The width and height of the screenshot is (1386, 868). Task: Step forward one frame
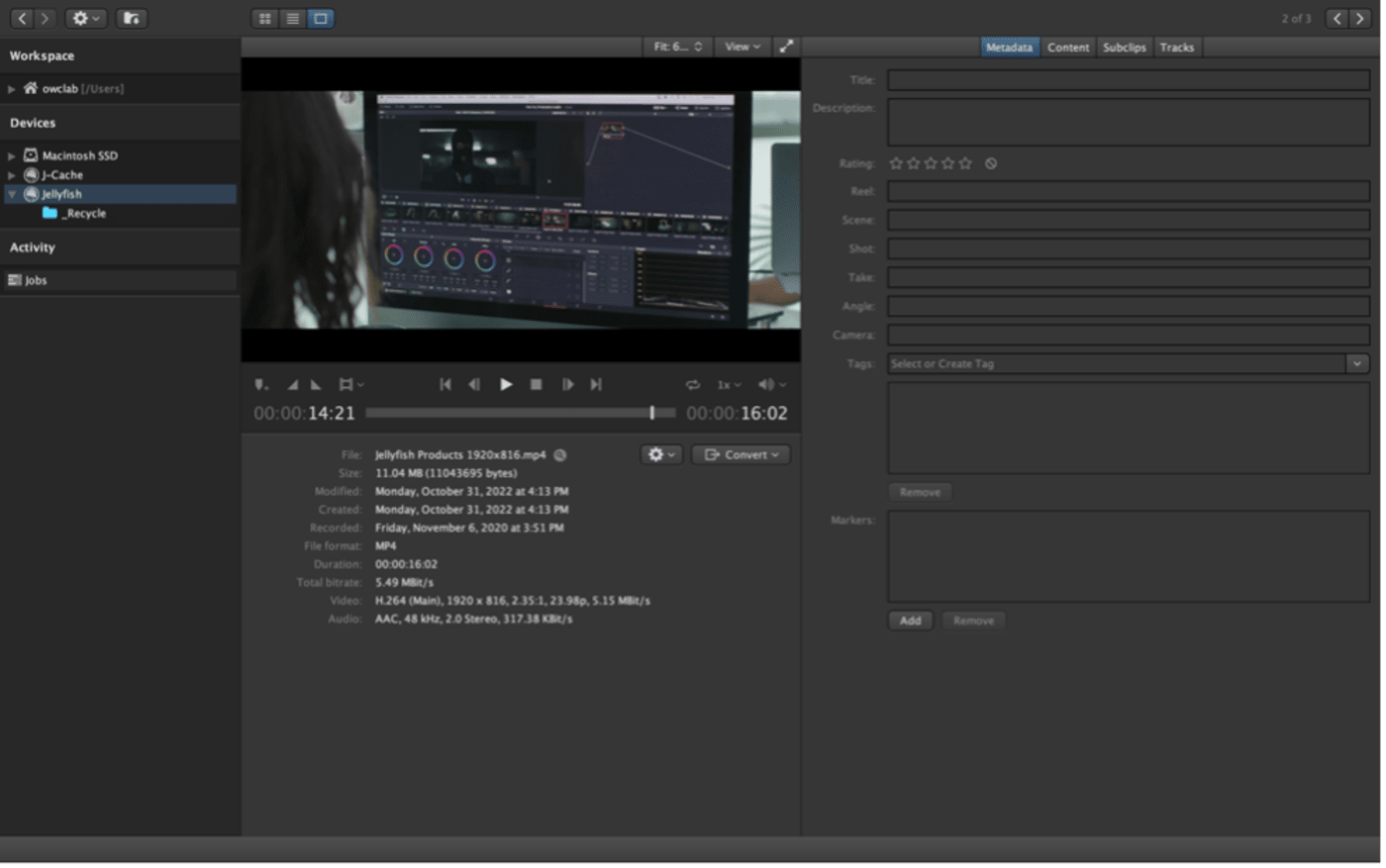point(567,384)
